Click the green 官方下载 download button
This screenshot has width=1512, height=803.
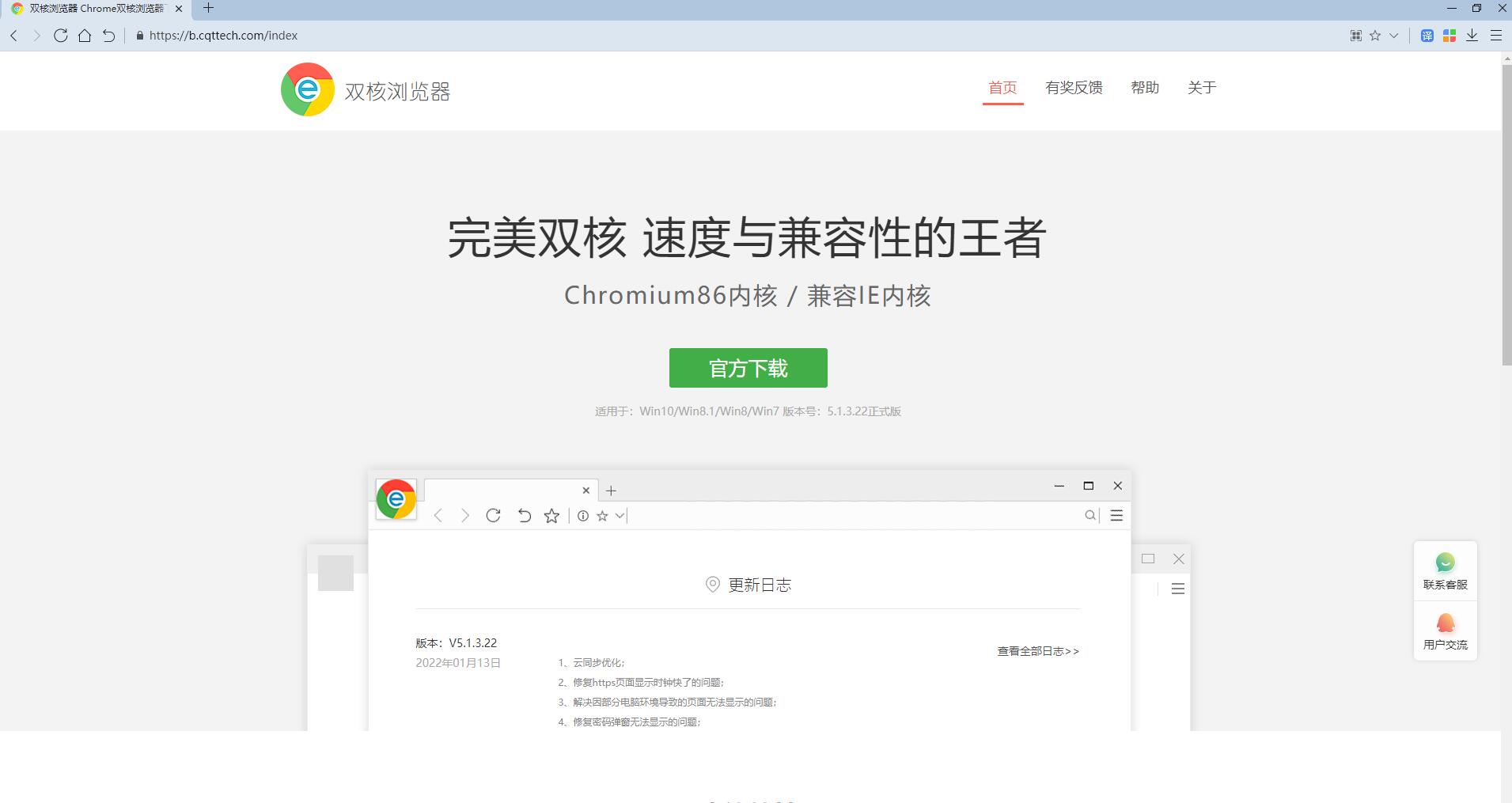(x=748, y=367)
